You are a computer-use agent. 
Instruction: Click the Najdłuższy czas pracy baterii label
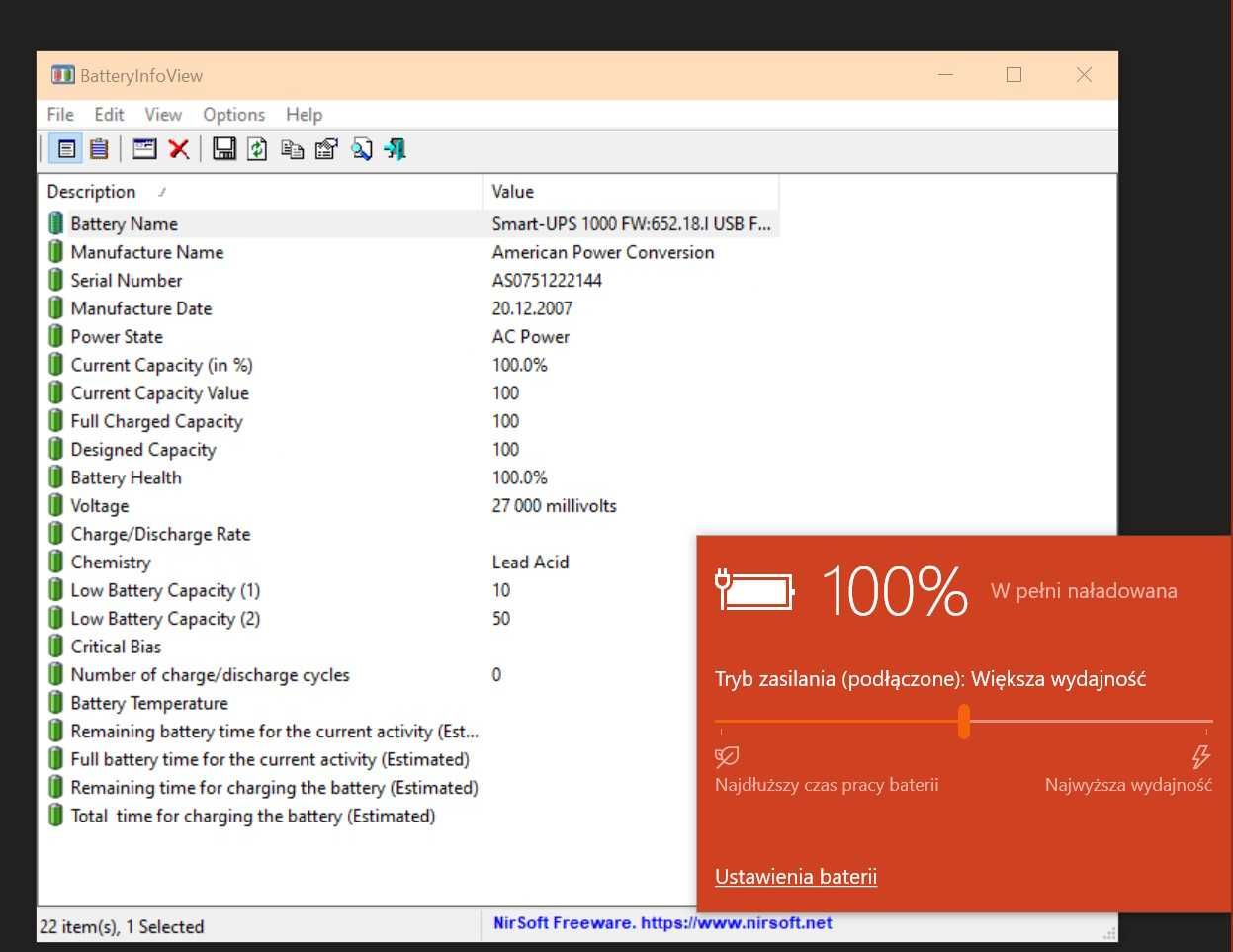pos(827,785)
